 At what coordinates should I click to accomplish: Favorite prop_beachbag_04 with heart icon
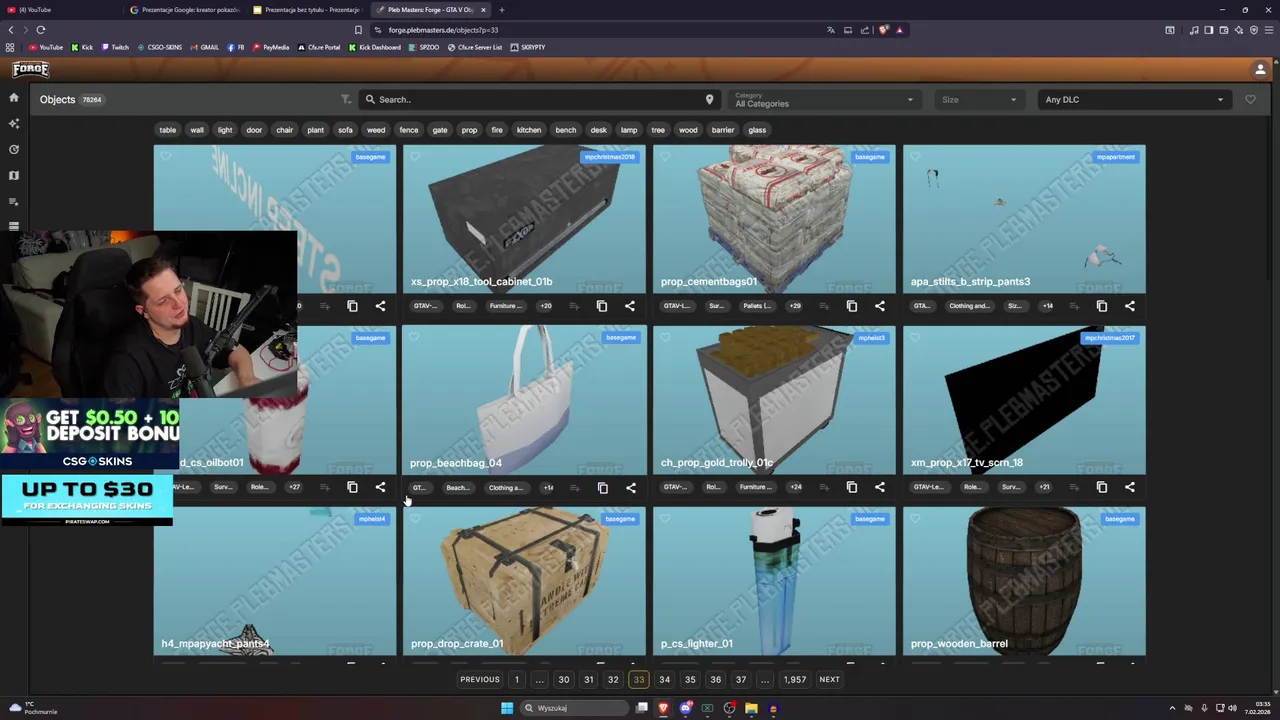(x=415, y=337)
